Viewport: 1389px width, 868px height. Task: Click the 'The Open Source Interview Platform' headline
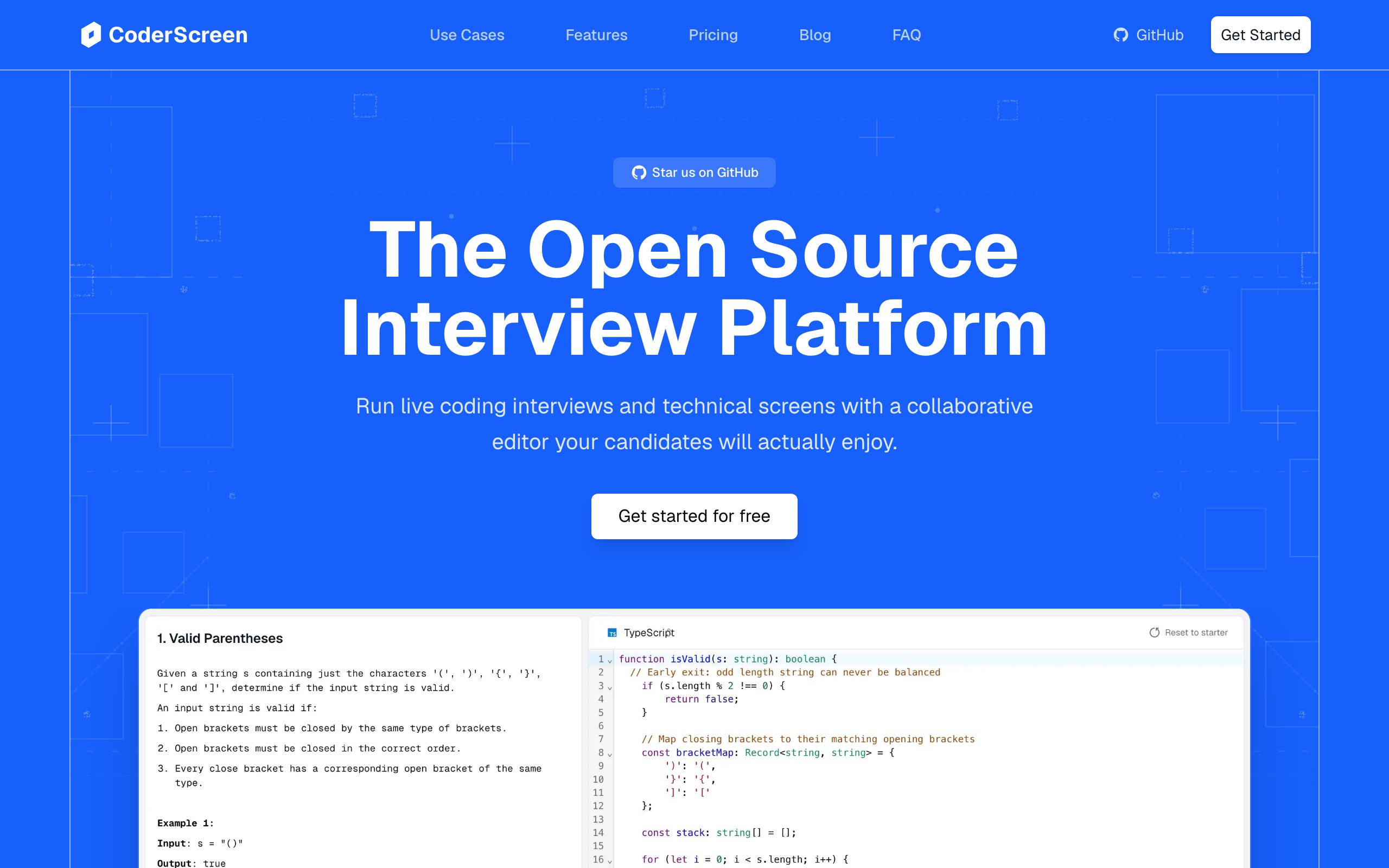click(x=694, y=289)
